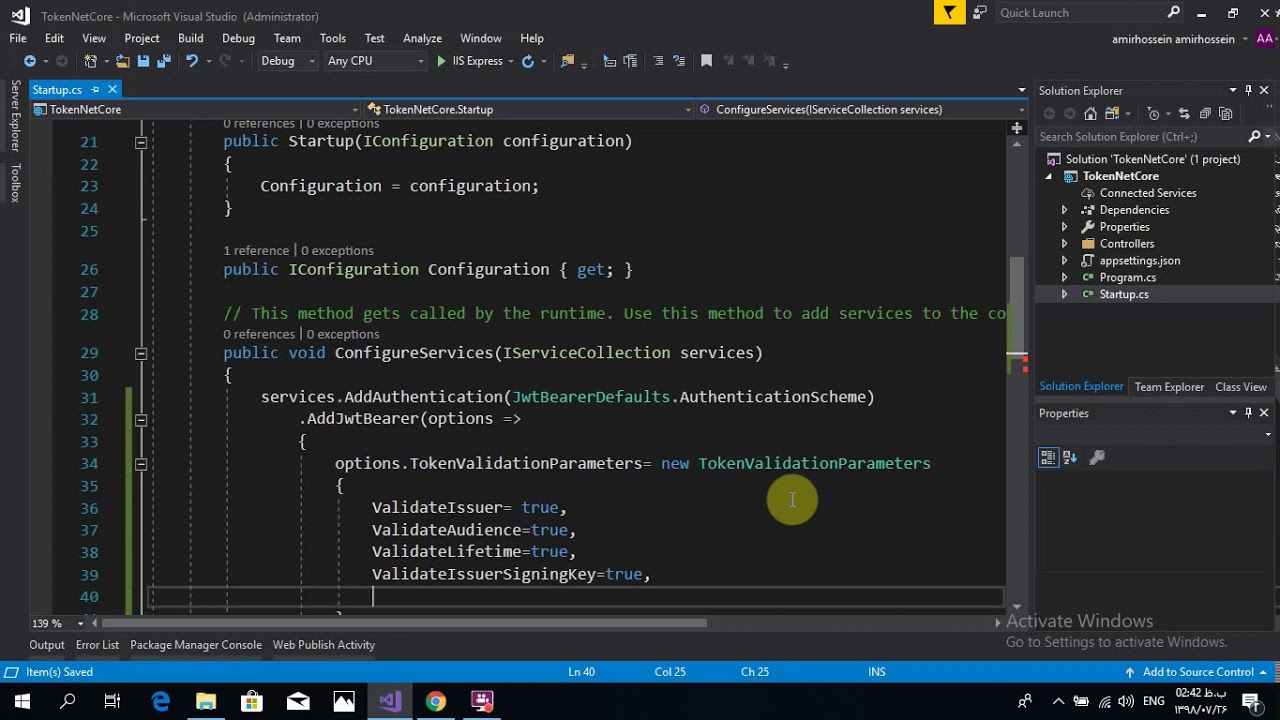
Task: Switch to the Team Explorer tab
Action: (1169, 387)
